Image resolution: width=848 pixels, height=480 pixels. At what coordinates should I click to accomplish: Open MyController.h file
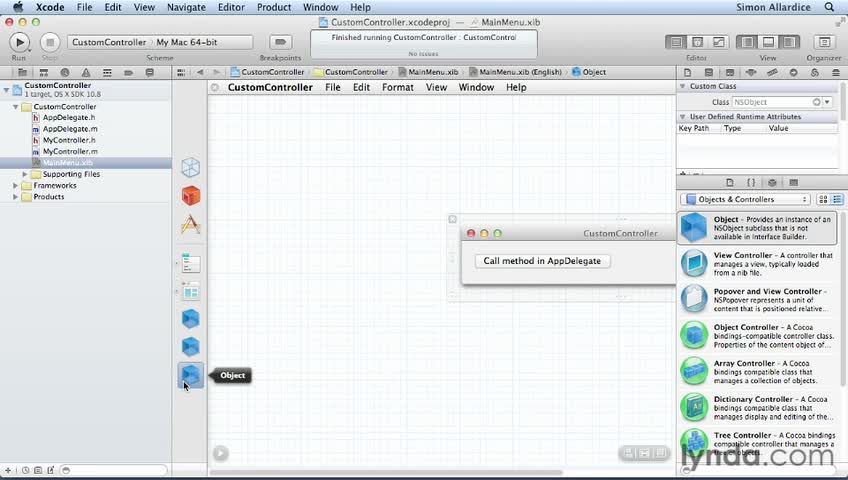click(x=69, y=140)
